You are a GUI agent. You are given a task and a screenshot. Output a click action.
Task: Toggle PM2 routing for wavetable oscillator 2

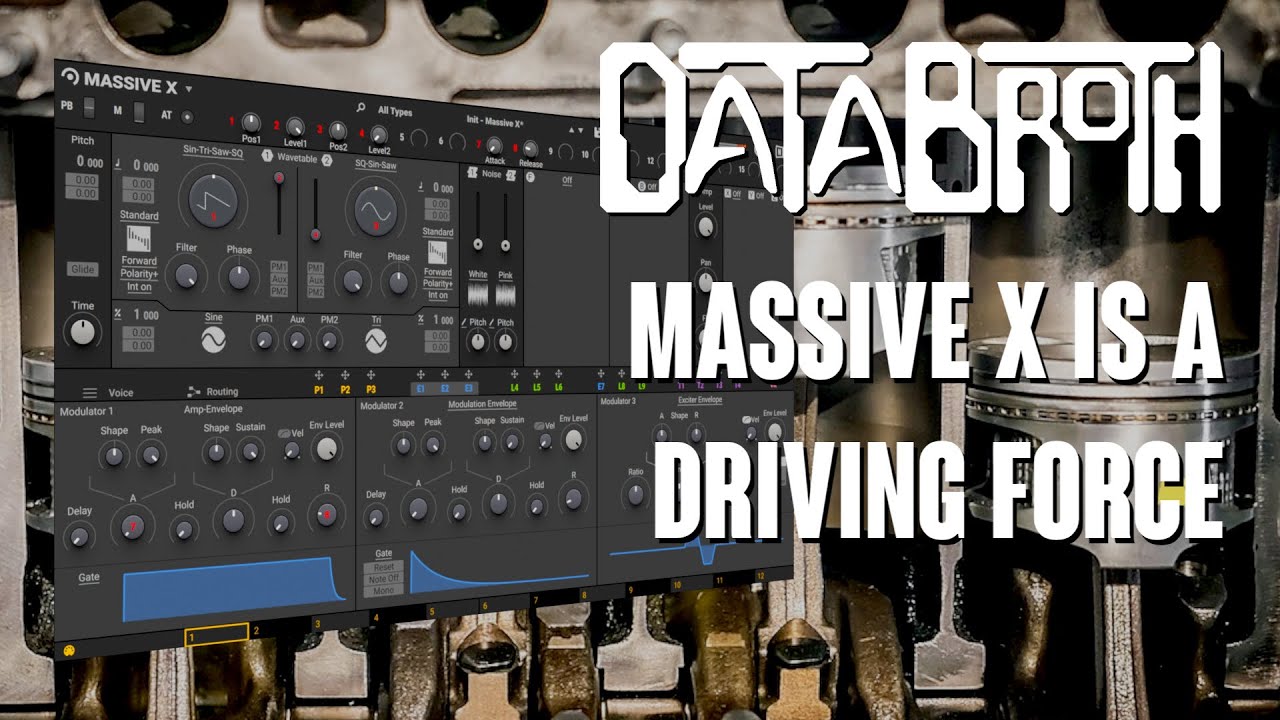315,293
